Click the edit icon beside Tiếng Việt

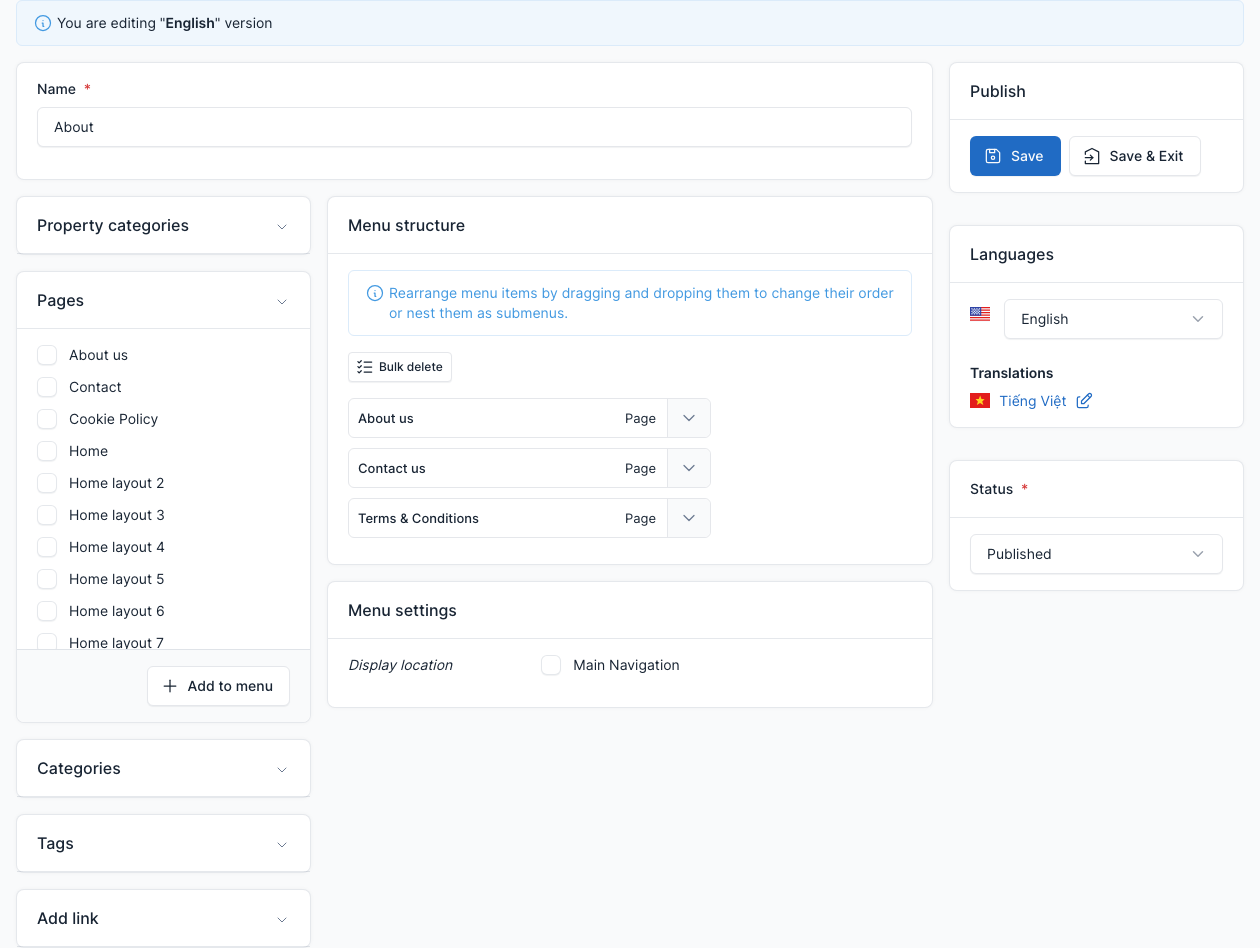[x=1084, y=401]
